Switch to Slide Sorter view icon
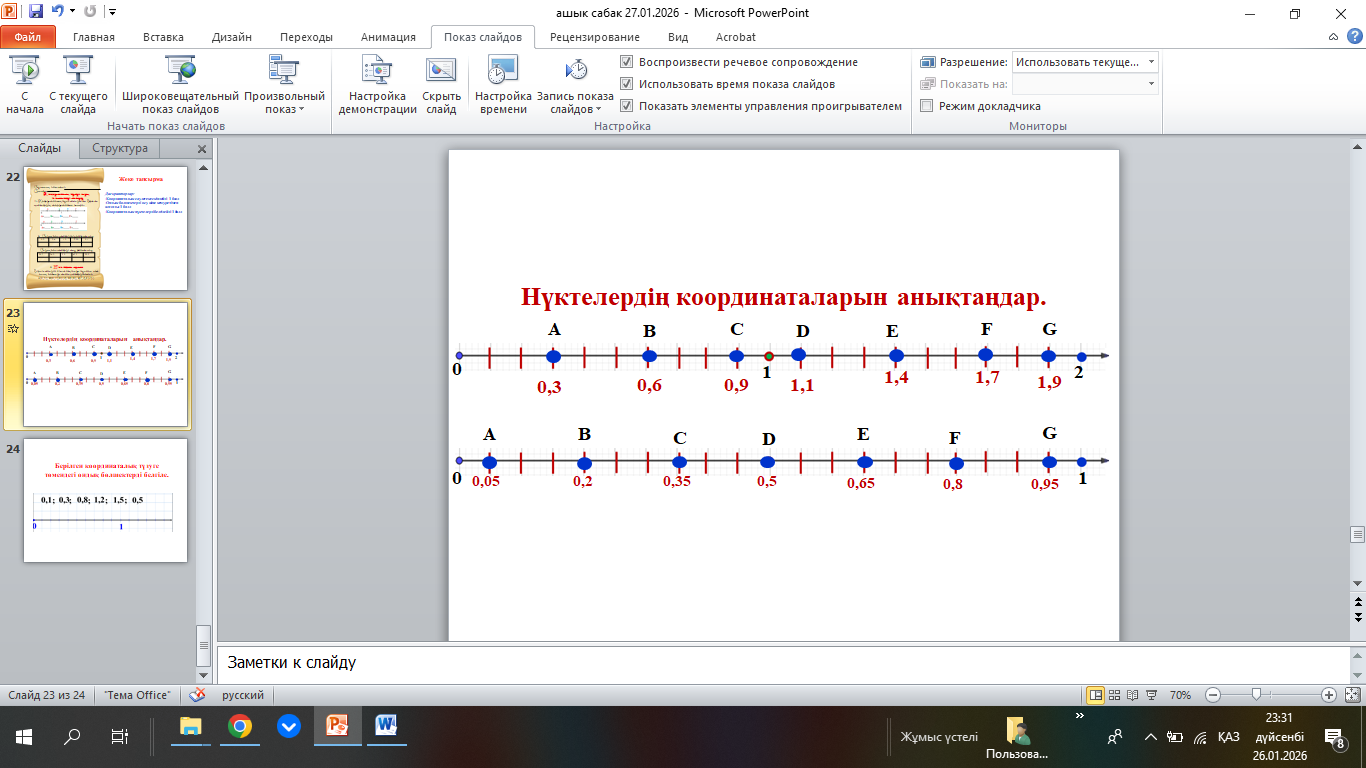Viewport: 1366px width, 768px height. tap(1115, 695)
